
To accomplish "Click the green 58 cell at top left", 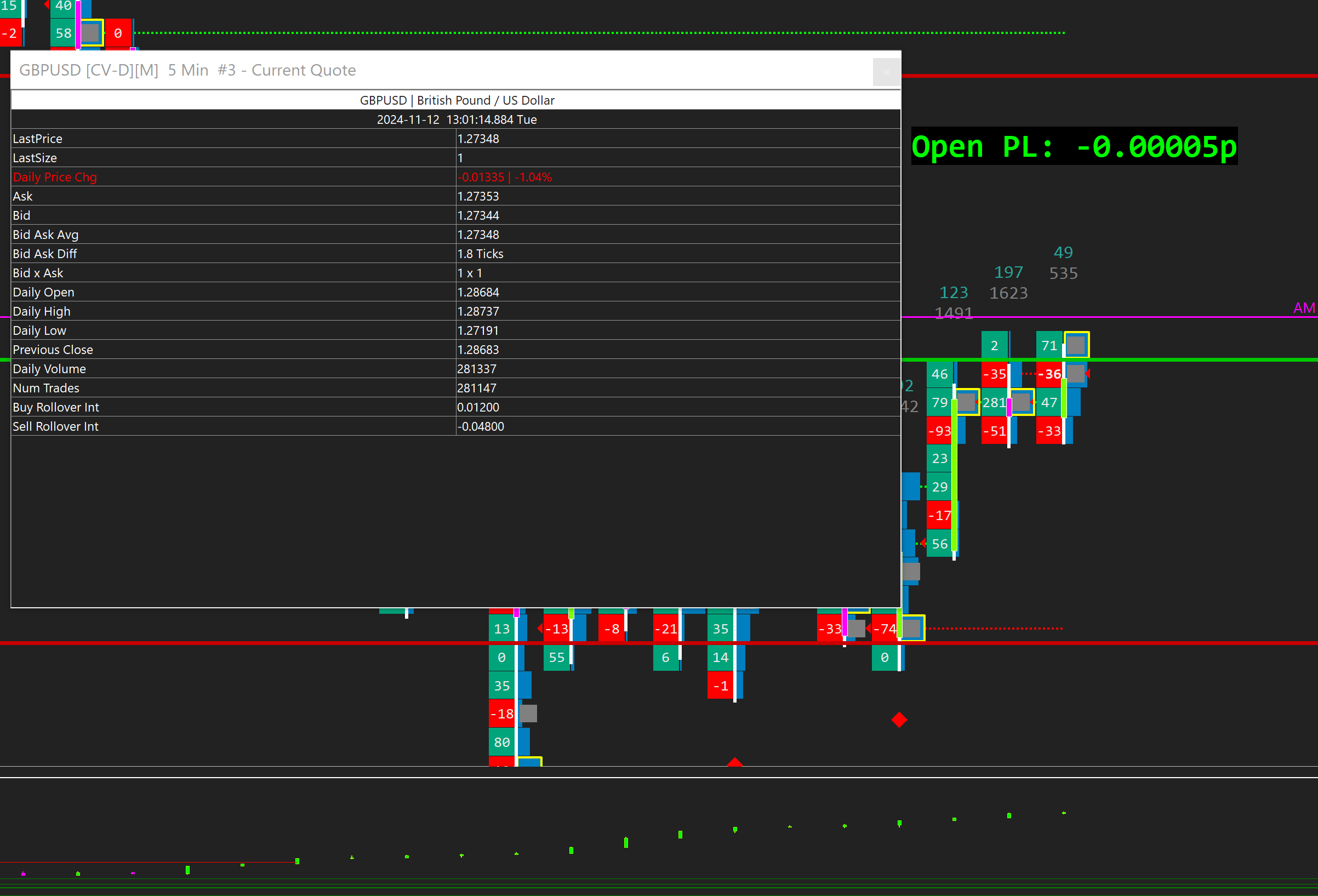I will [x=63, y=33].
